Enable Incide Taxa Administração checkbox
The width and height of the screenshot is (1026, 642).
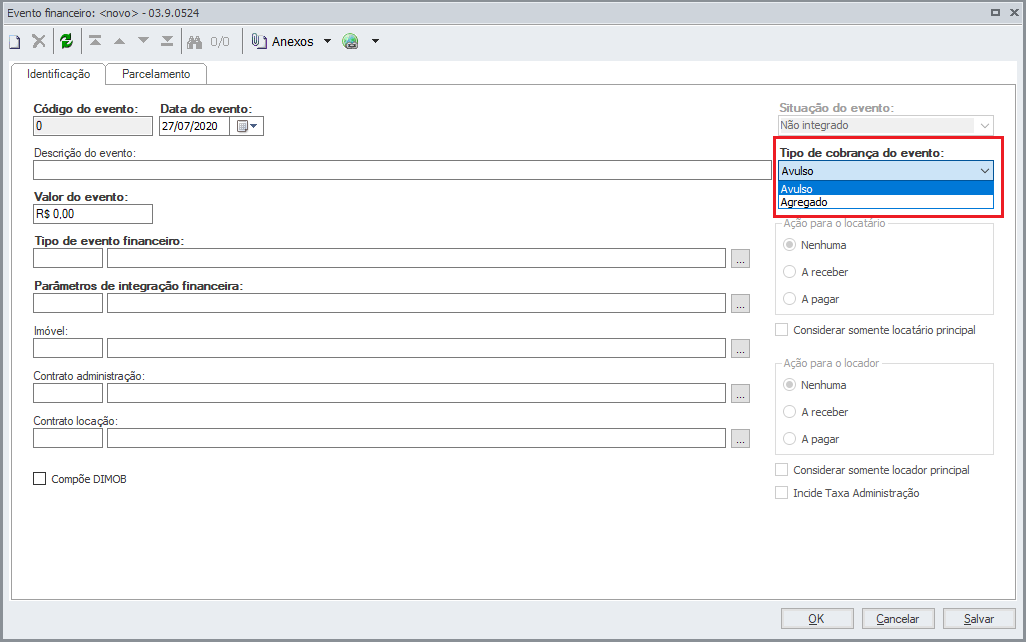tap(781, 493)
